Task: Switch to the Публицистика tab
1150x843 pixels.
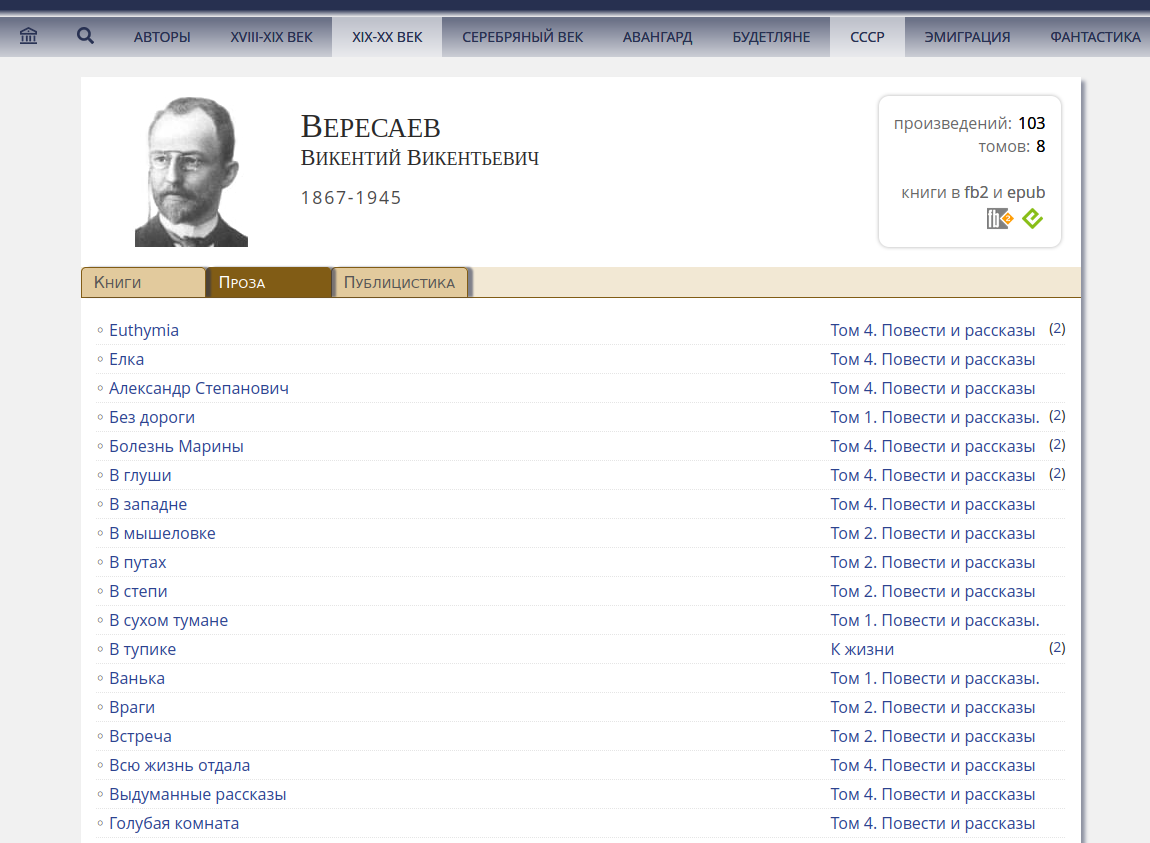Action: pos(399,283)
